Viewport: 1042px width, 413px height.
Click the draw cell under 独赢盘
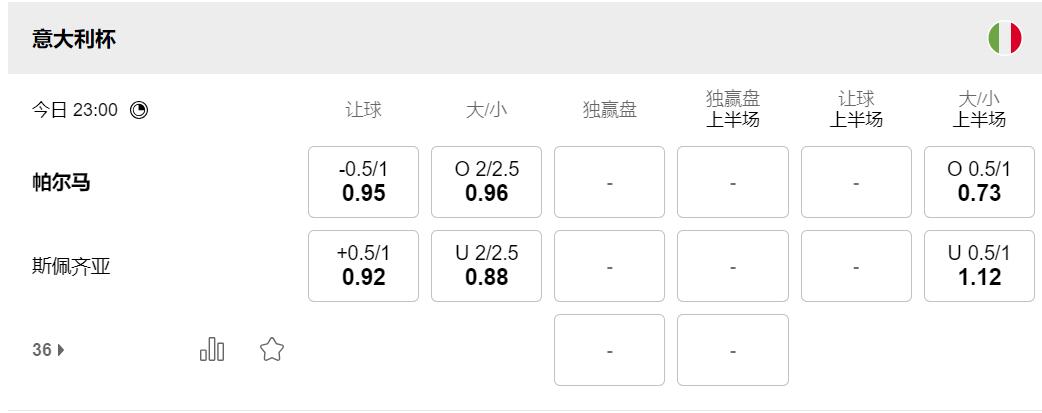[609, 350]
